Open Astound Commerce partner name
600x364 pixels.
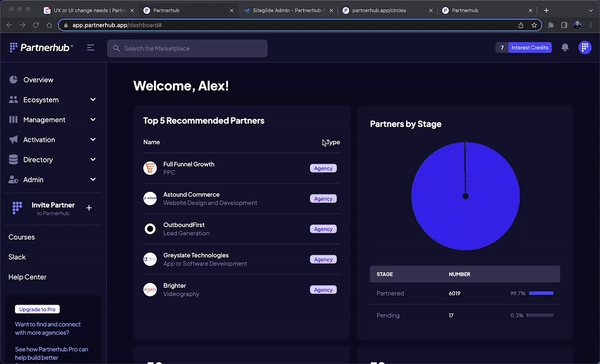click(191, 194)
